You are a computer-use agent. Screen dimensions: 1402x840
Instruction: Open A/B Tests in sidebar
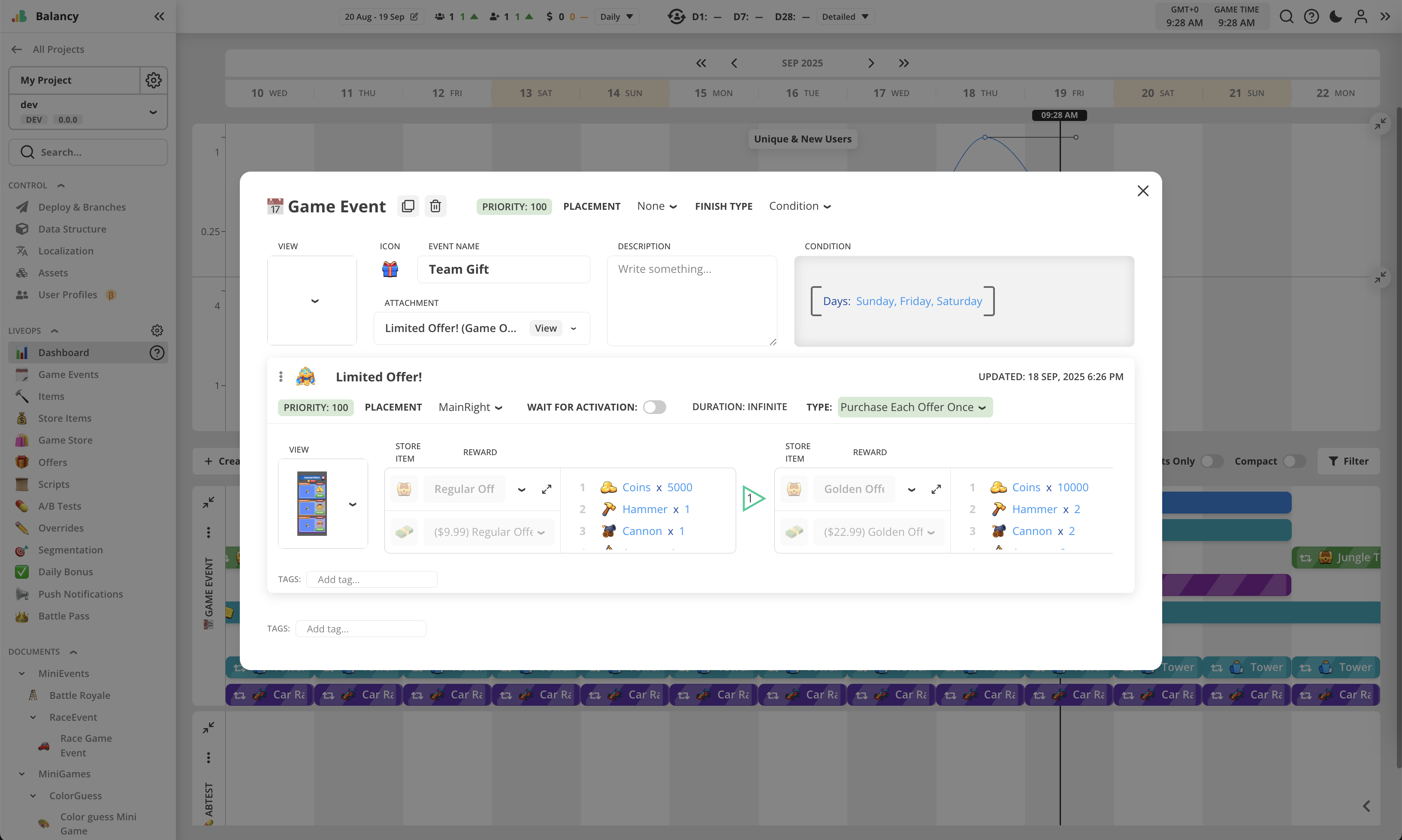pyautogui.click(x=60, y=506)
